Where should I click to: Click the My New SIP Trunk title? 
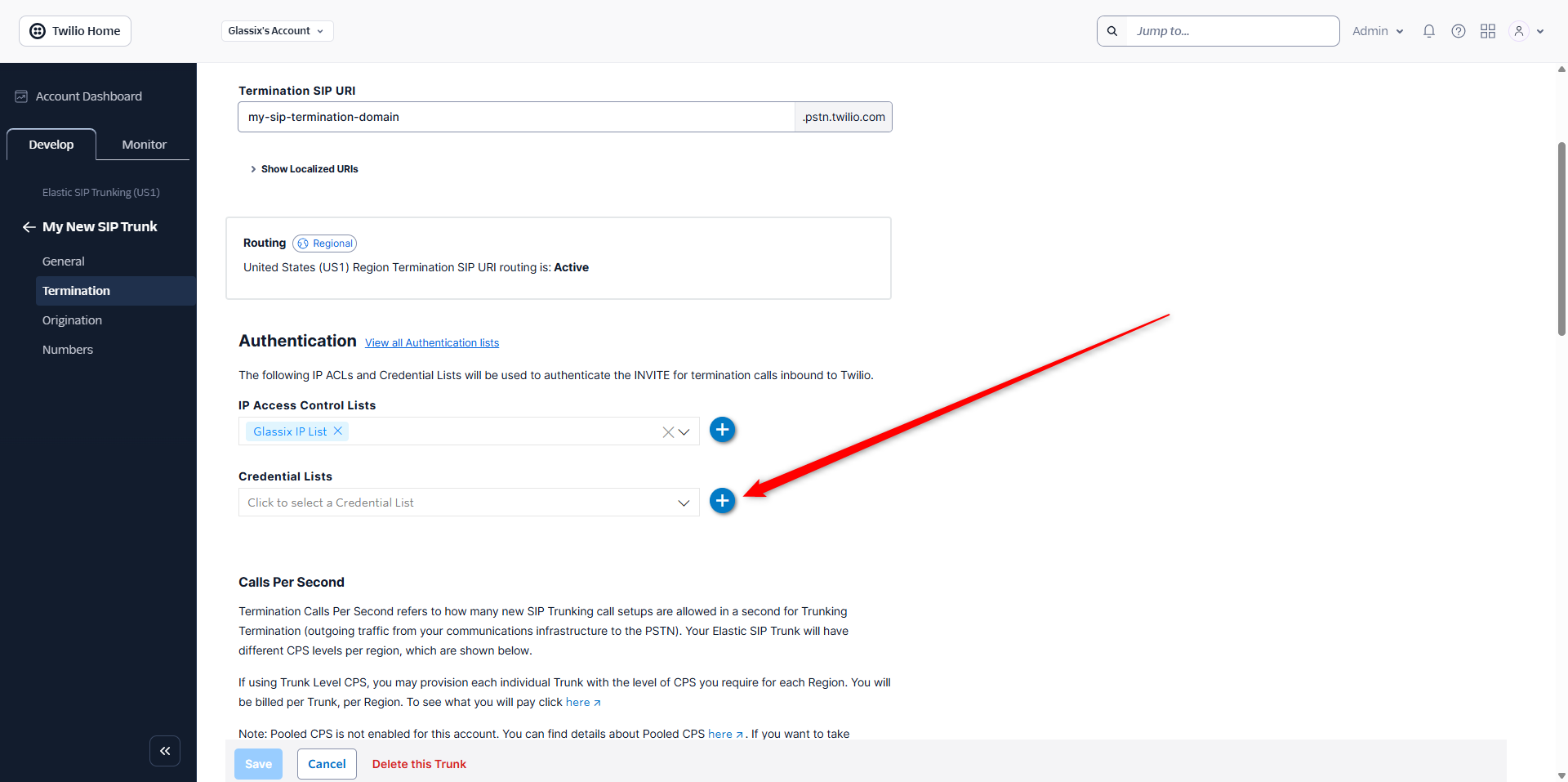coord(100,227)
